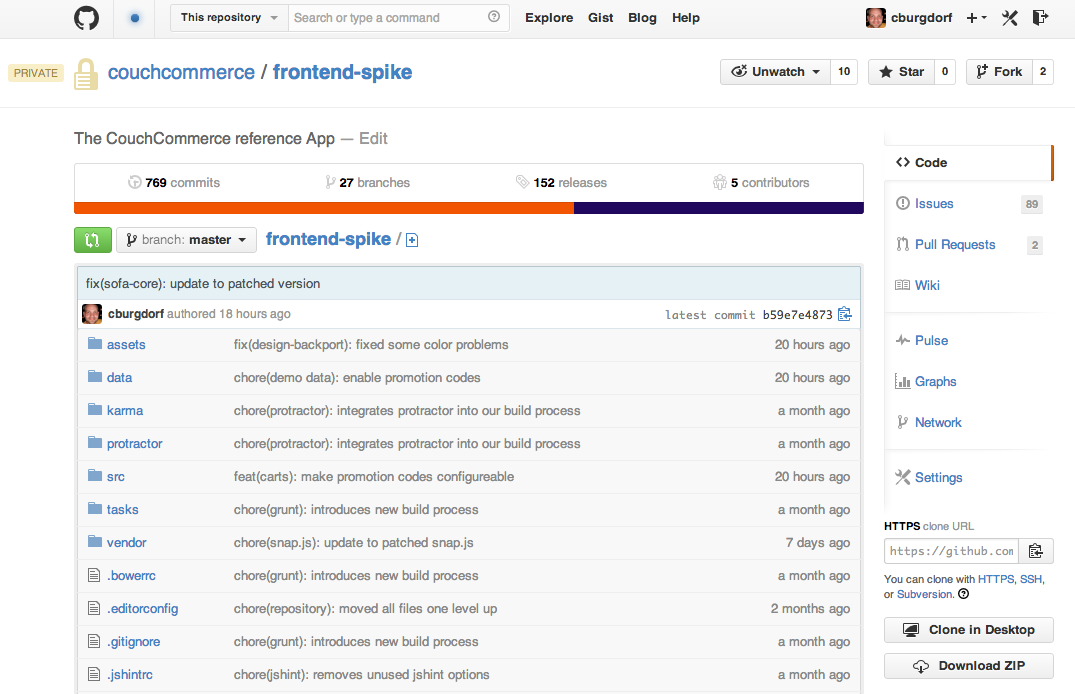Open account settings tools icon in header

pos(1009,18)
